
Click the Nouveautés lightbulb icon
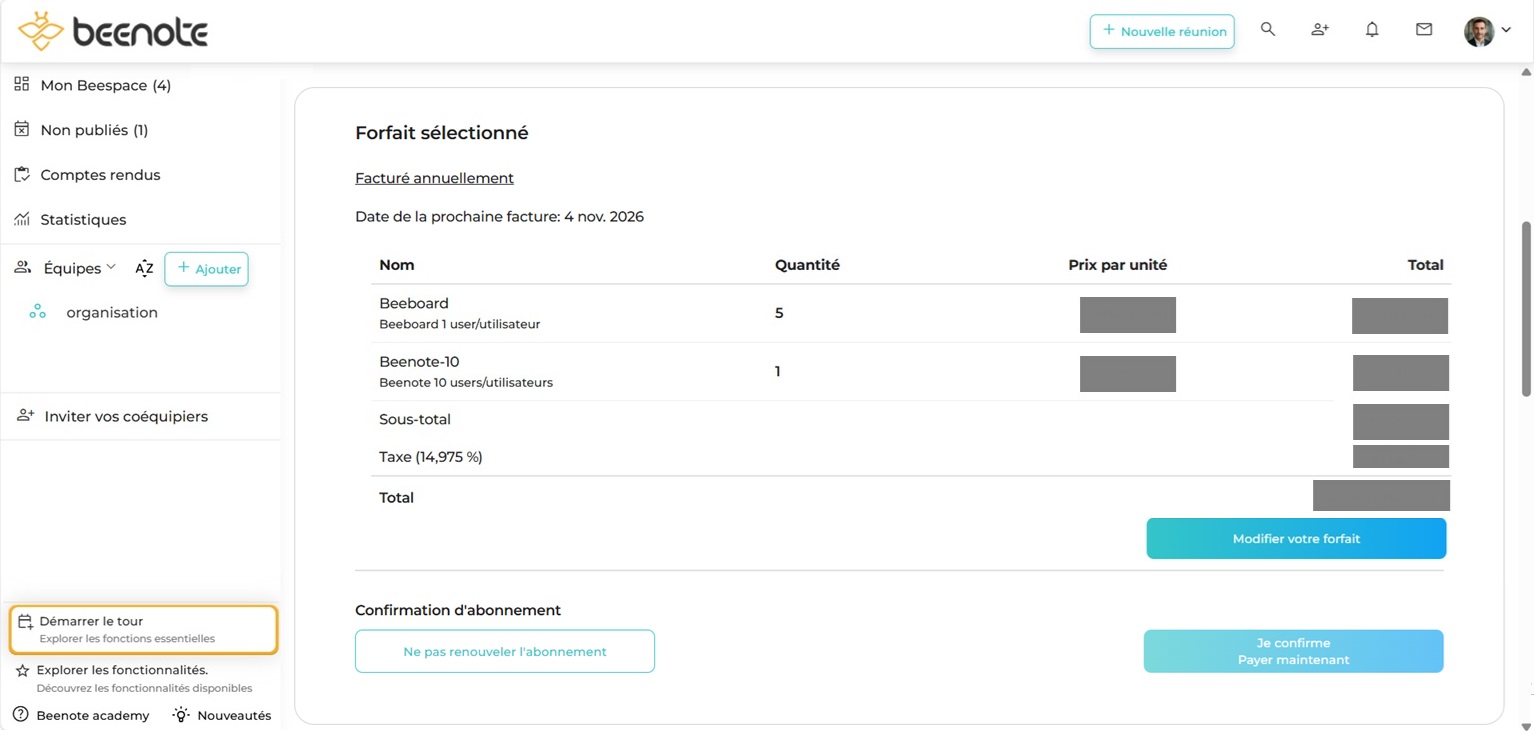pyautogui.click(x=181, y=715)
